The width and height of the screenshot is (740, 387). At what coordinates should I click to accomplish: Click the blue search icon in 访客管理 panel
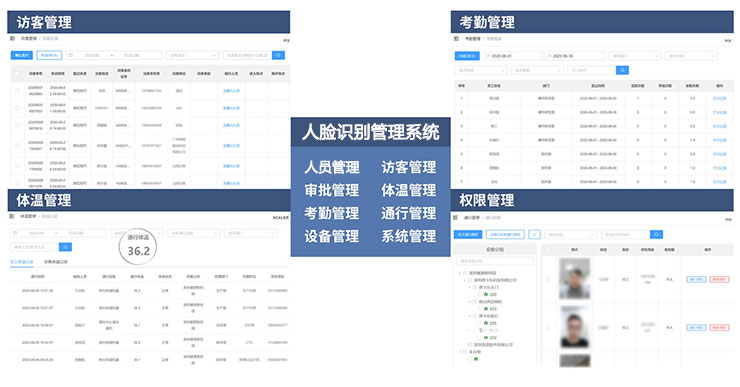tap(278, 55)
